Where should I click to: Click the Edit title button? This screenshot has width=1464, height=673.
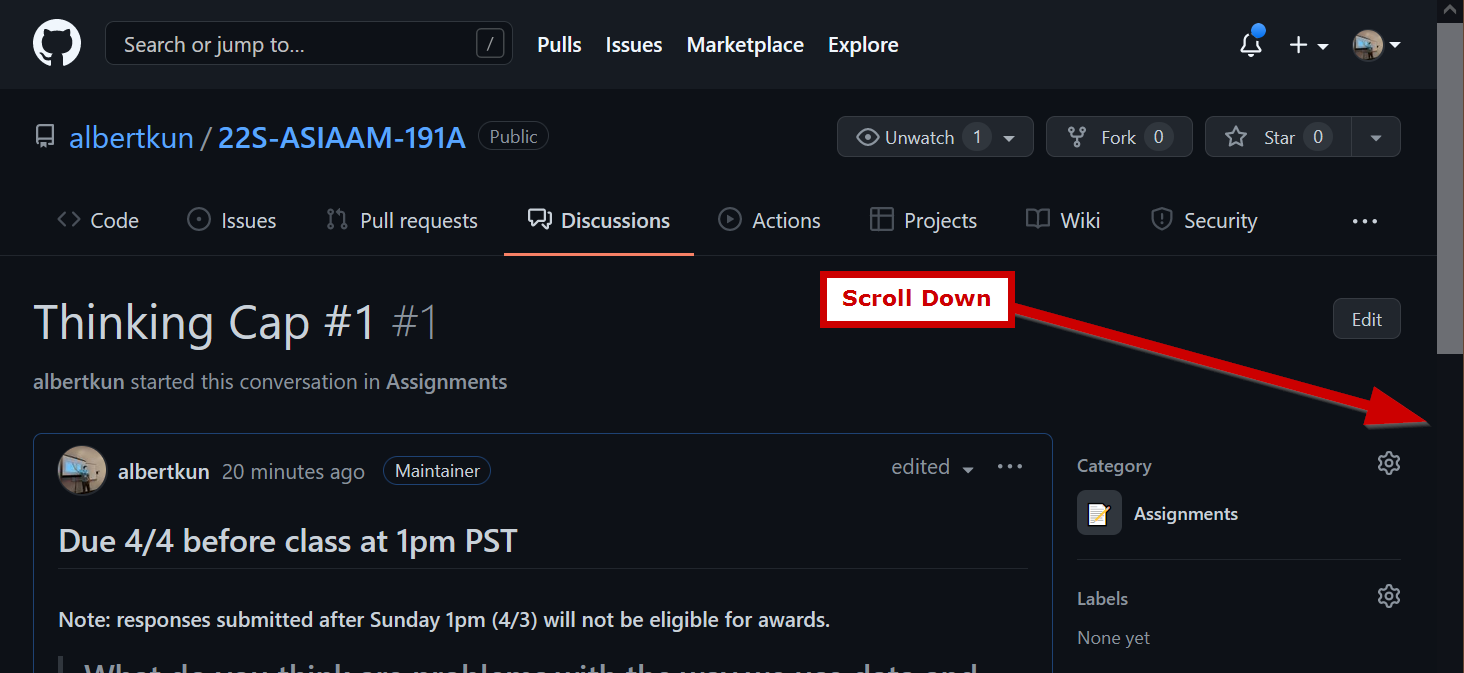(x=1366, y=319)
